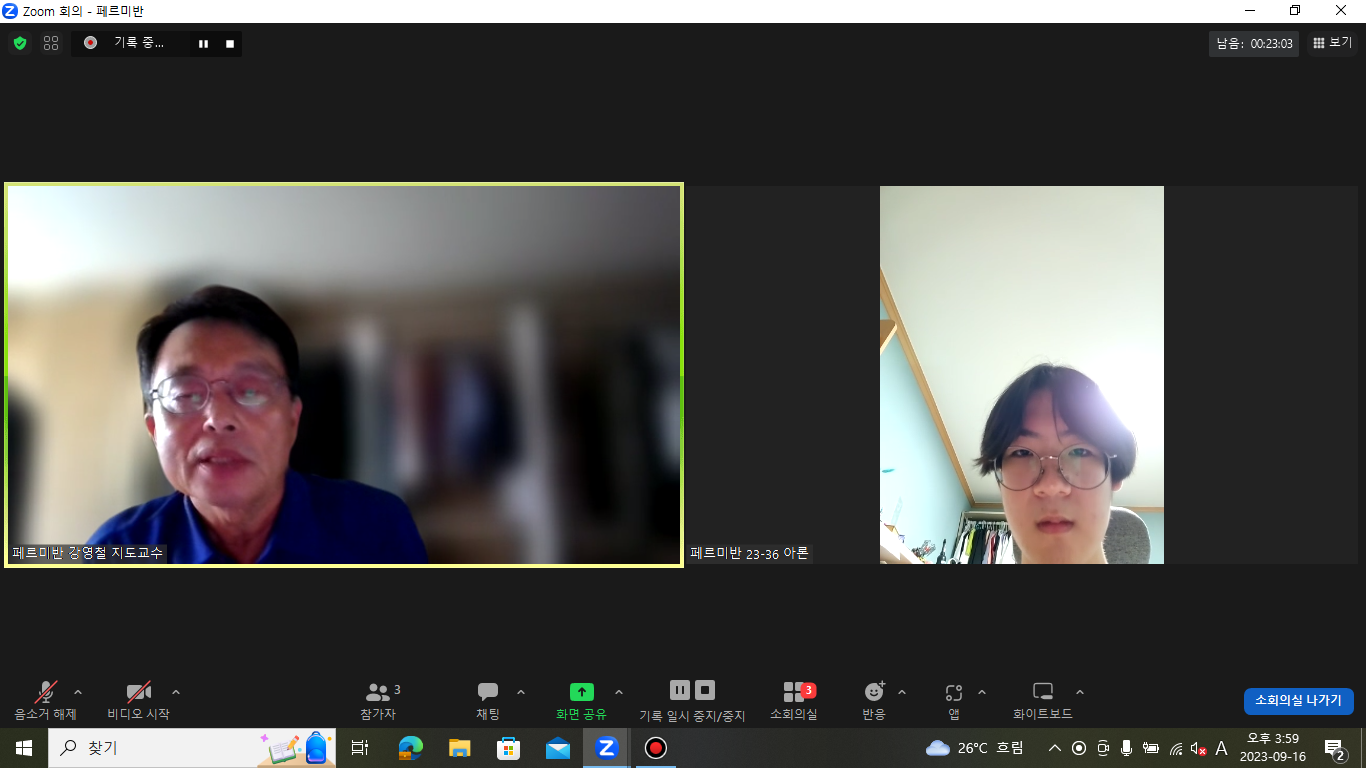
Task: Switch the IME input mode indicator A
Action: pos(1221,748)
